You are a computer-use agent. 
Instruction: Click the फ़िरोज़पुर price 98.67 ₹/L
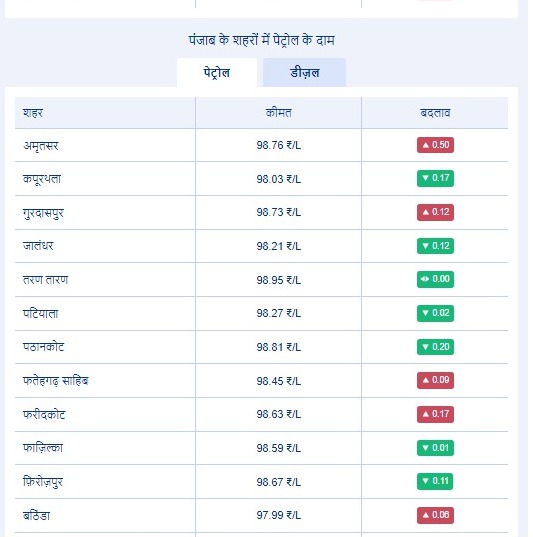278,482
